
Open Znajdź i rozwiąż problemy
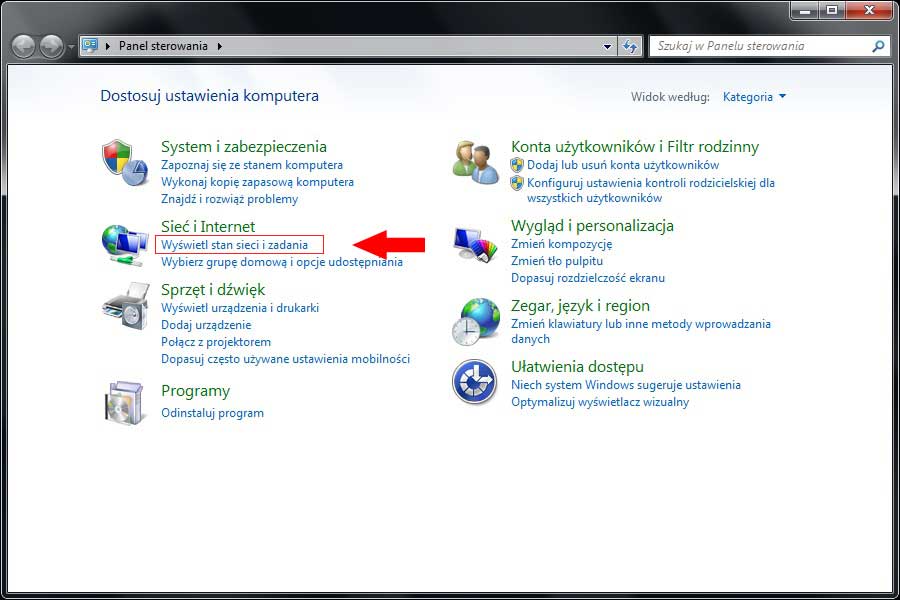[229, 199]
